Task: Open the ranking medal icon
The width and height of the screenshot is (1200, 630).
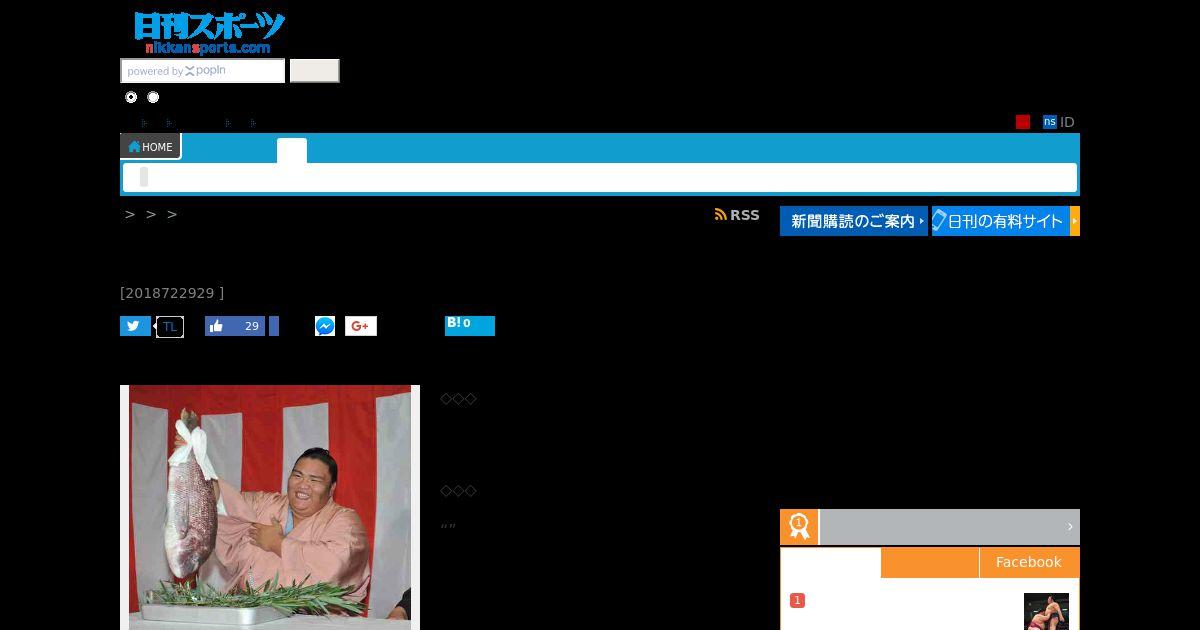Action: pyautogui.click(x=799, y=527)
